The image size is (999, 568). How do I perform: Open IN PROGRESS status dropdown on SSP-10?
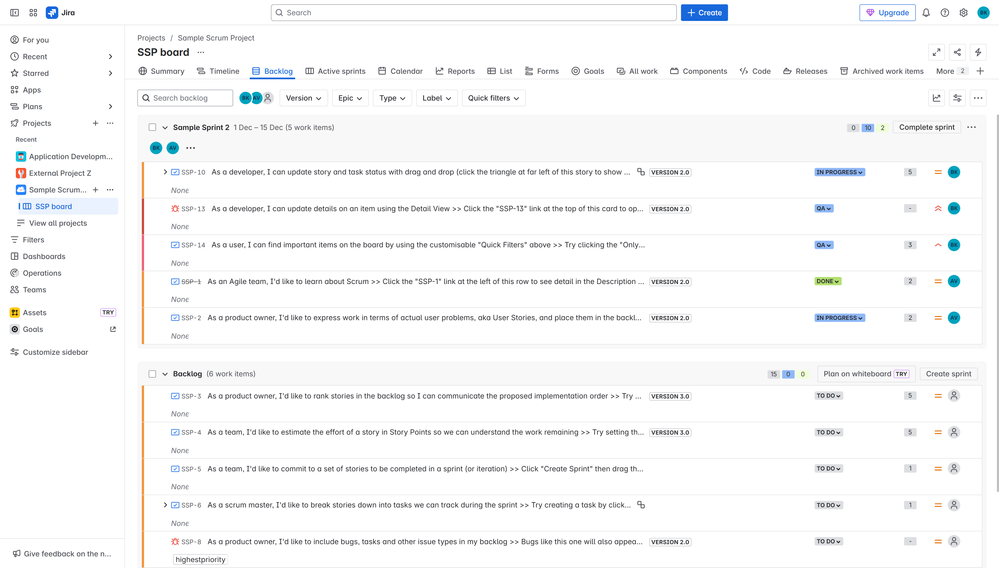[839, 172]
